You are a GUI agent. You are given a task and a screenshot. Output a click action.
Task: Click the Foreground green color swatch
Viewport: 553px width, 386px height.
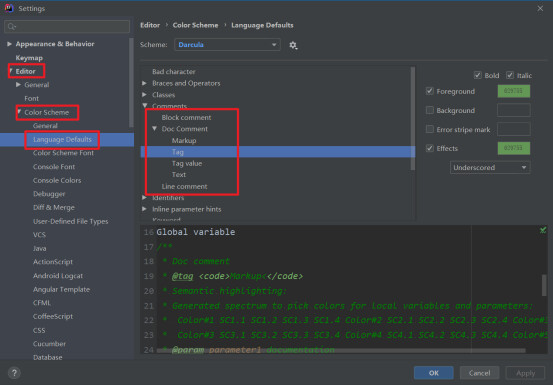[514, 91]
